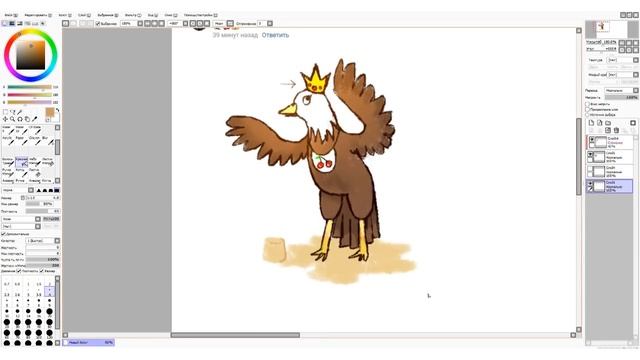Screen dimensions: 640x360
Task: Choose the sharpest brush edge shape
Action: point(39,190)
